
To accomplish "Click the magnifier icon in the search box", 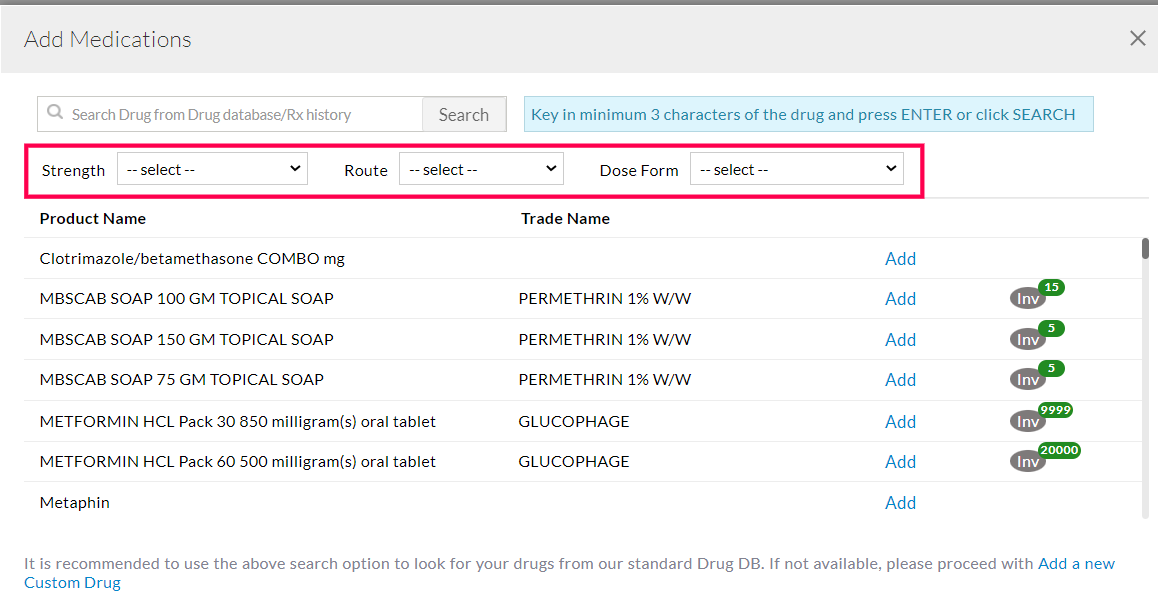I will (54, 114).
